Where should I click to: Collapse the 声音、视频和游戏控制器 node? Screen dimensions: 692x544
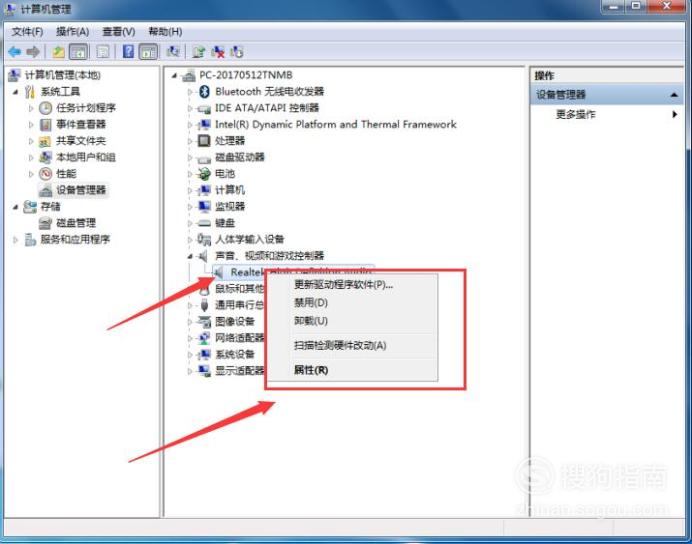coord(190,256)
